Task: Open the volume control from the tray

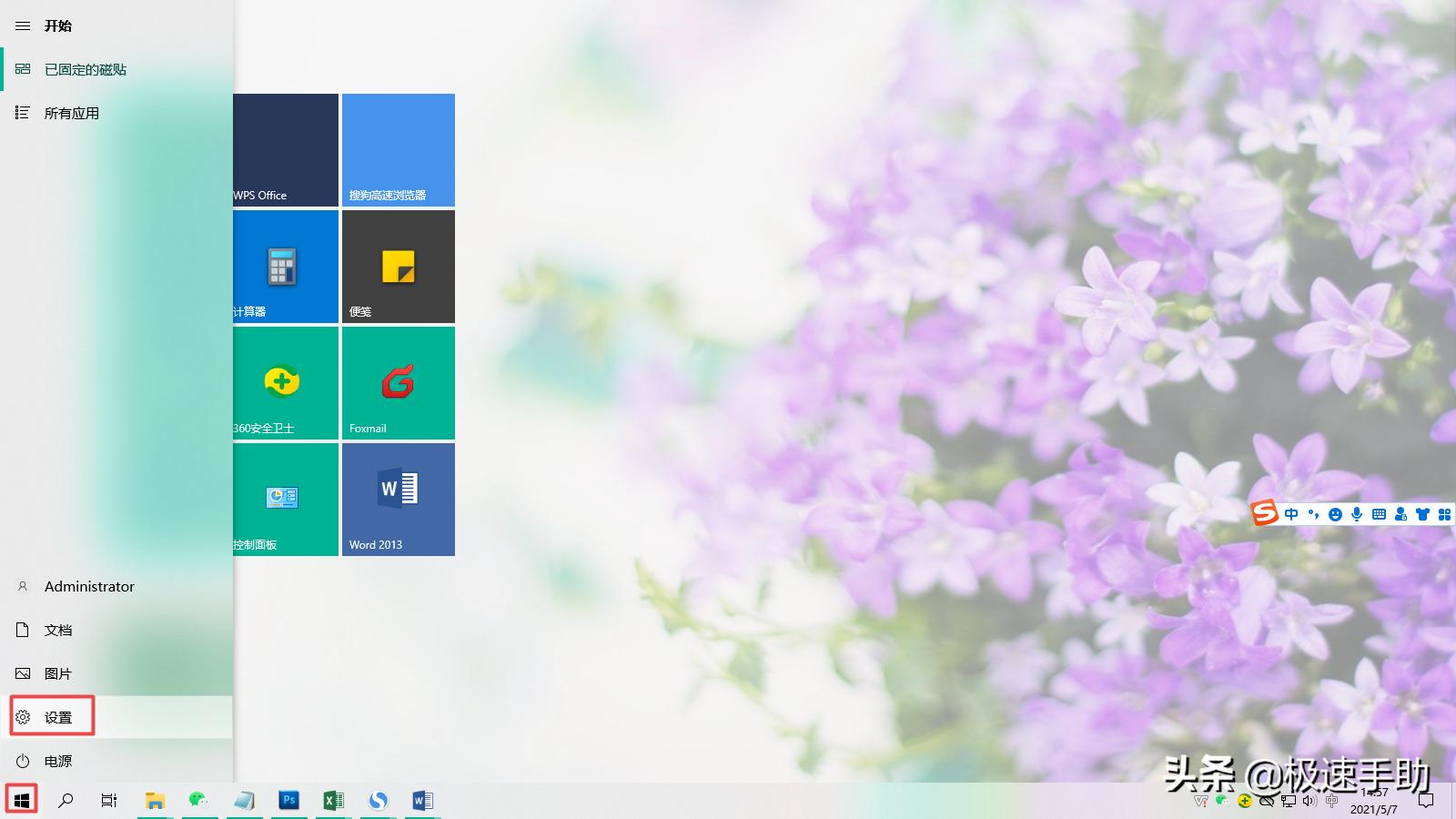Action: [1309, 803]
